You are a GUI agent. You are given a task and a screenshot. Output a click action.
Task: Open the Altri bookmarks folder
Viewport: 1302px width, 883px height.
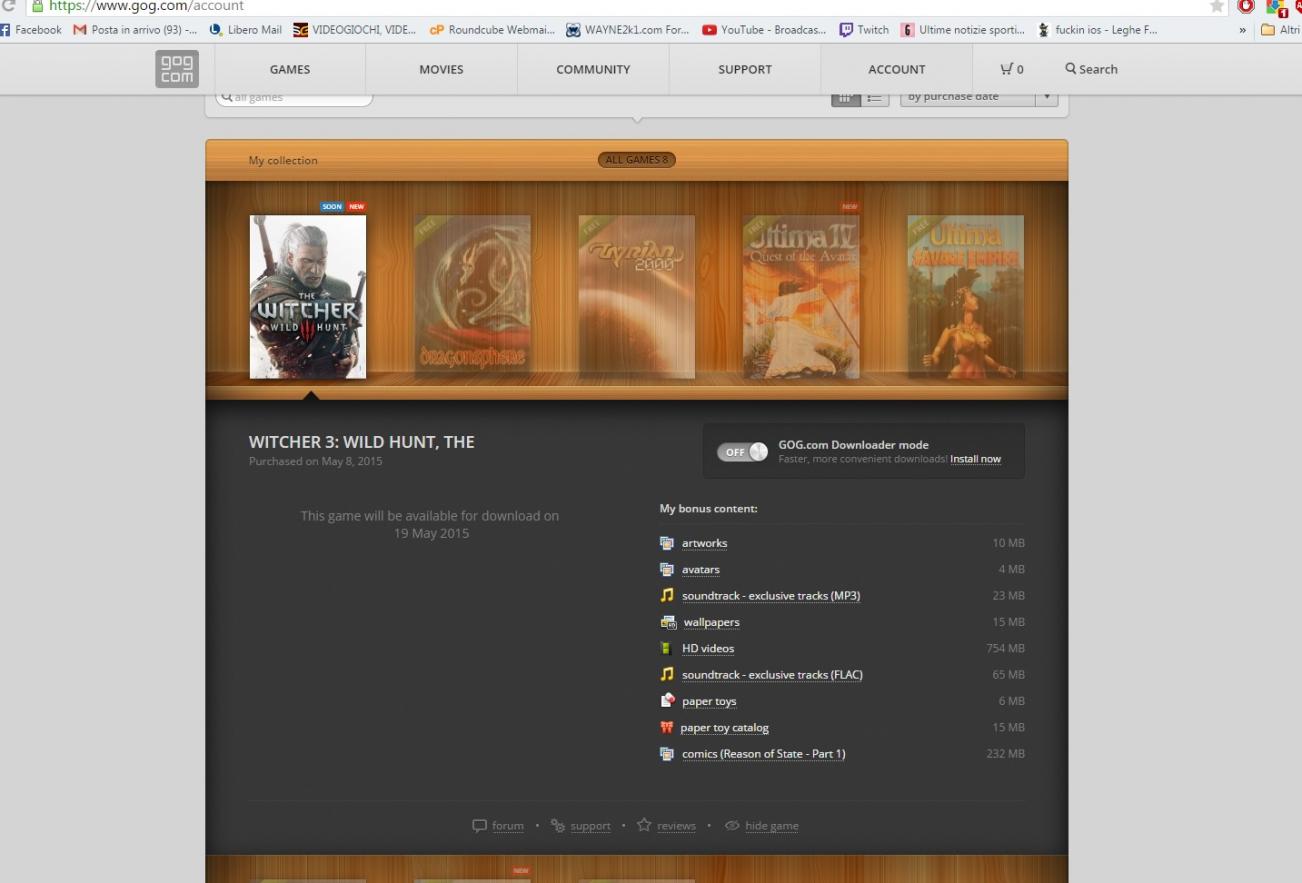click(x=1280, y=30)
